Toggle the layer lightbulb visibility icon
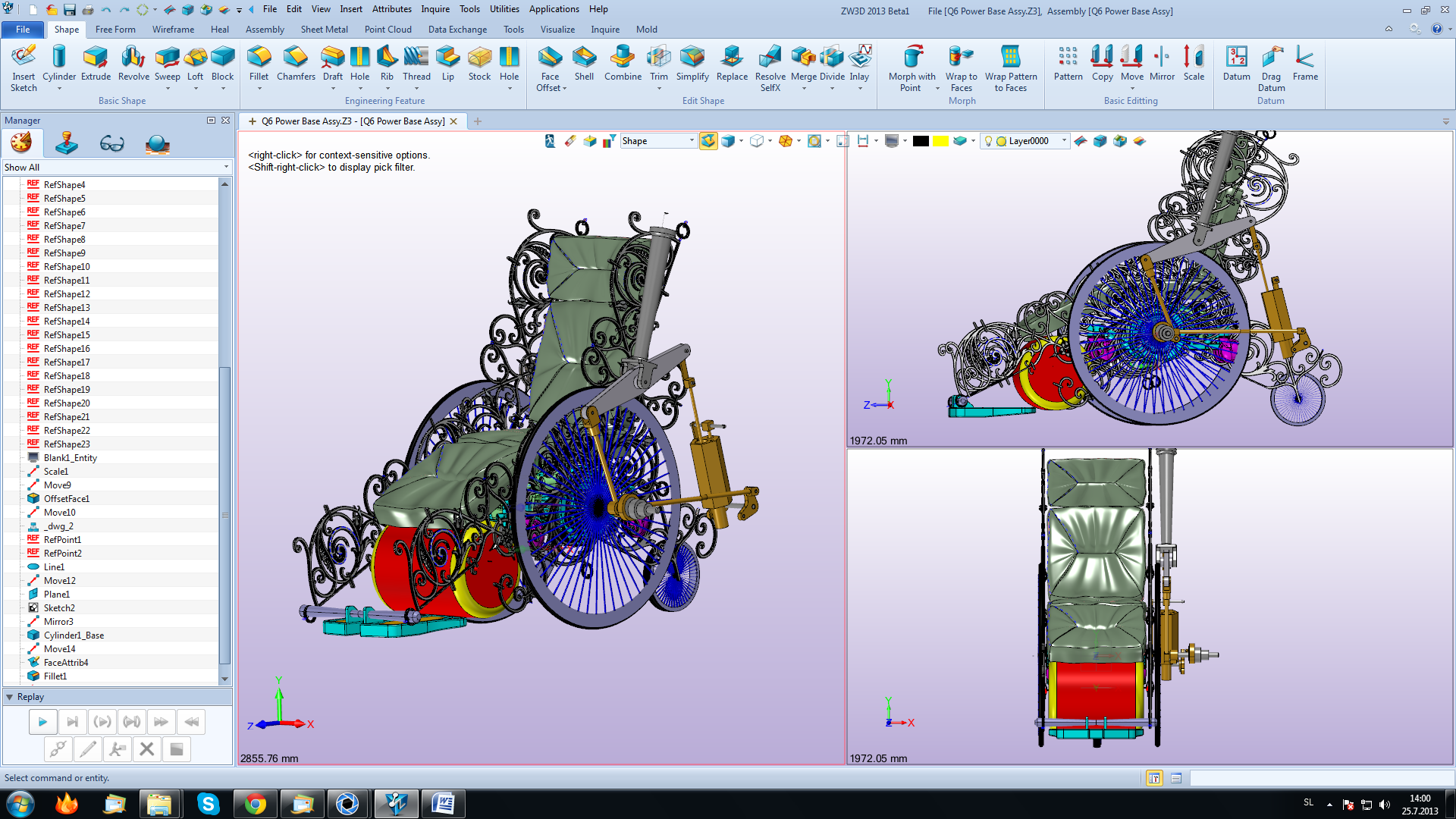Viewport: 1456px width, 819px height. pyautogui.click(x=988, y=141)
